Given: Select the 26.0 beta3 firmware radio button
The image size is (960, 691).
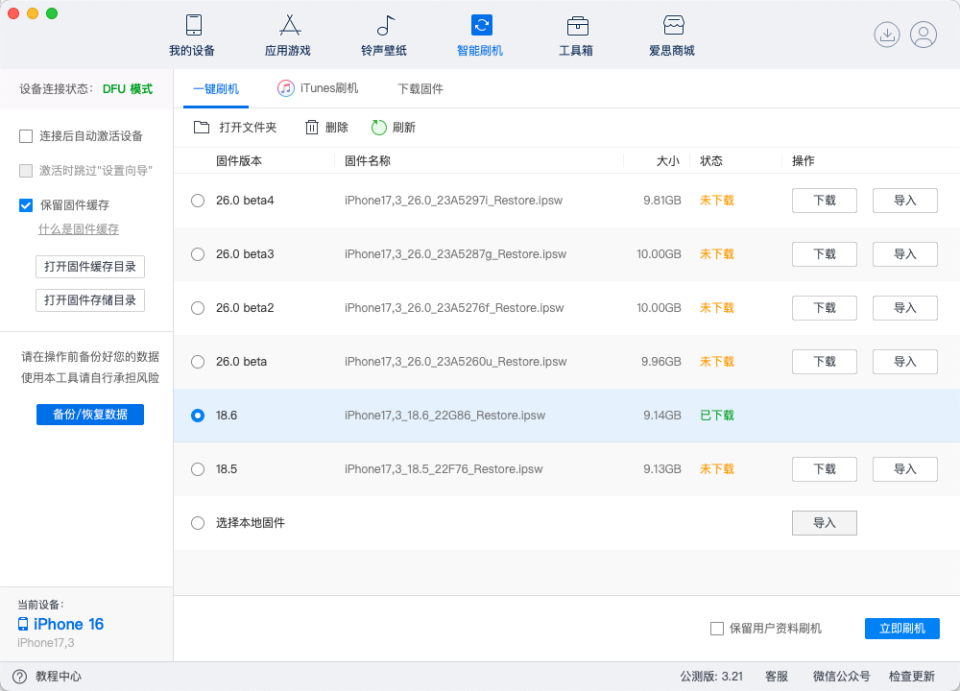Looking at the screenshot, I should pos(198,254).
